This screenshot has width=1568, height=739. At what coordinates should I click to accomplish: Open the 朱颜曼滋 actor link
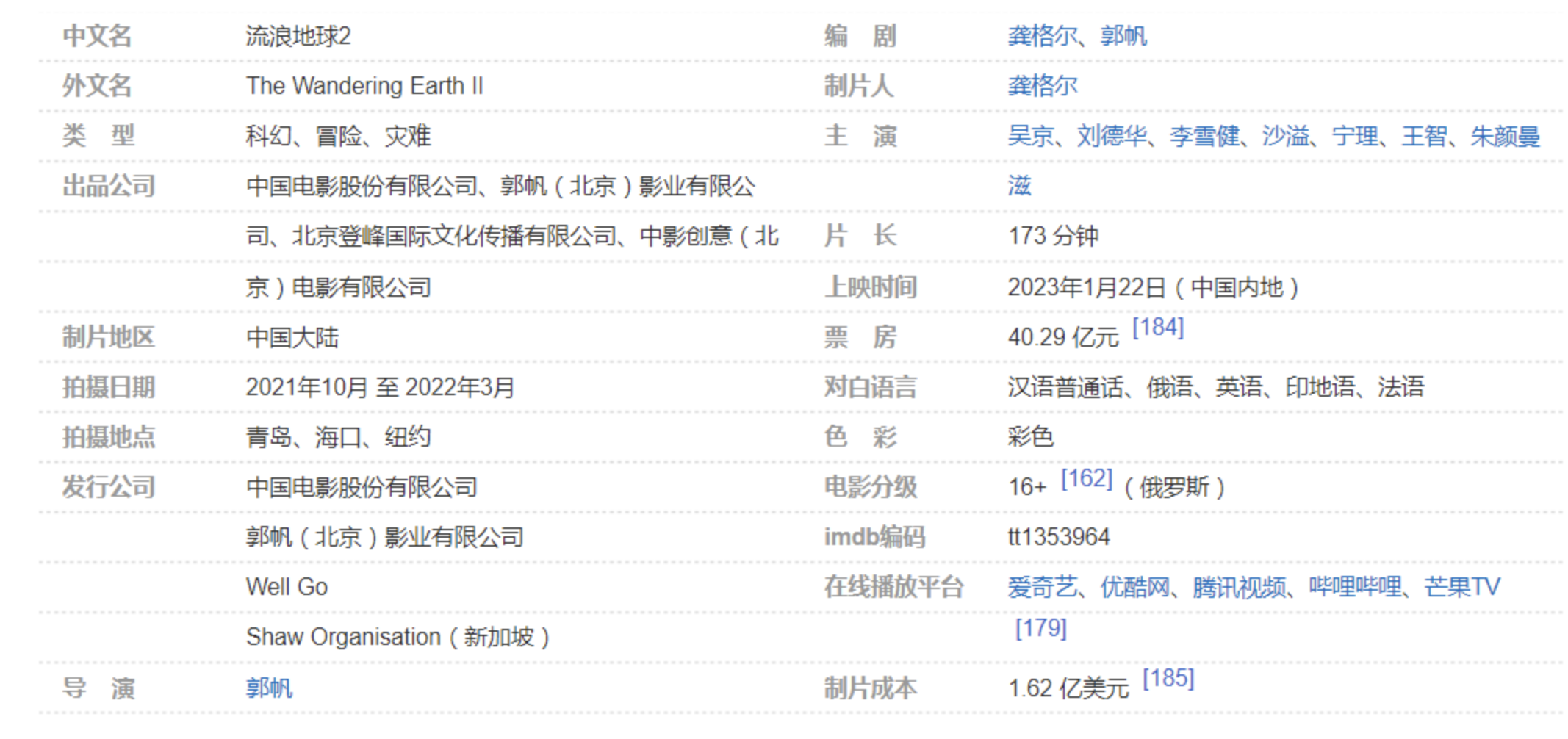[1505, 135]
